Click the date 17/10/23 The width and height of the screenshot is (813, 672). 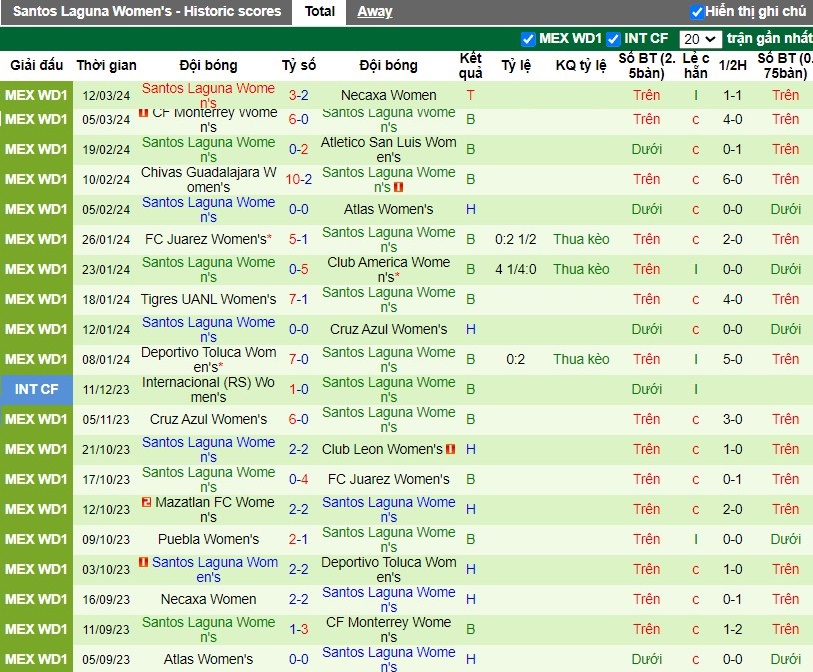click(106, 479)
